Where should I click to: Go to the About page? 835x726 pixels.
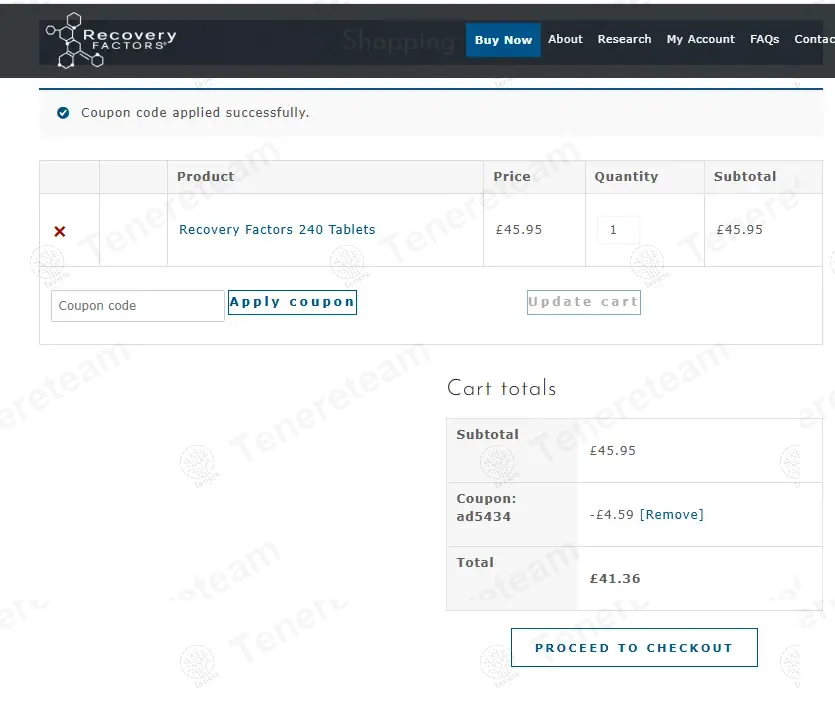[566, 39]
